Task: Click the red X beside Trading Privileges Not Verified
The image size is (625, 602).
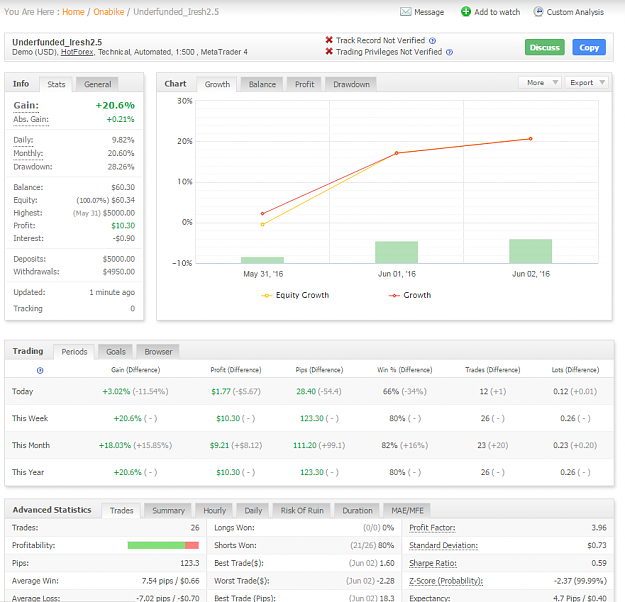Action: coord(329,51)
